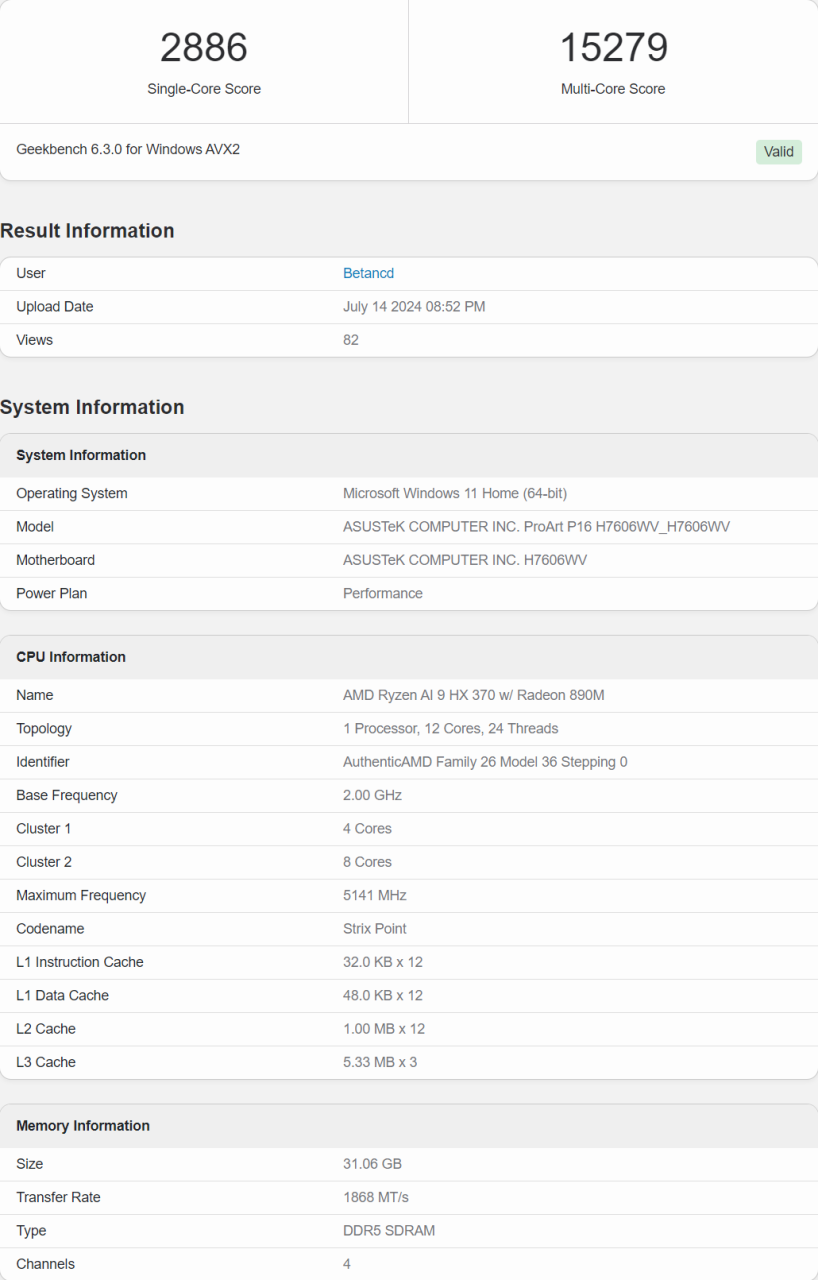The height and width of the screenshot is (1280, 818).
Task: Select the AMD Ryzen AI 9 HX 370 name
Action: [474, 695]
